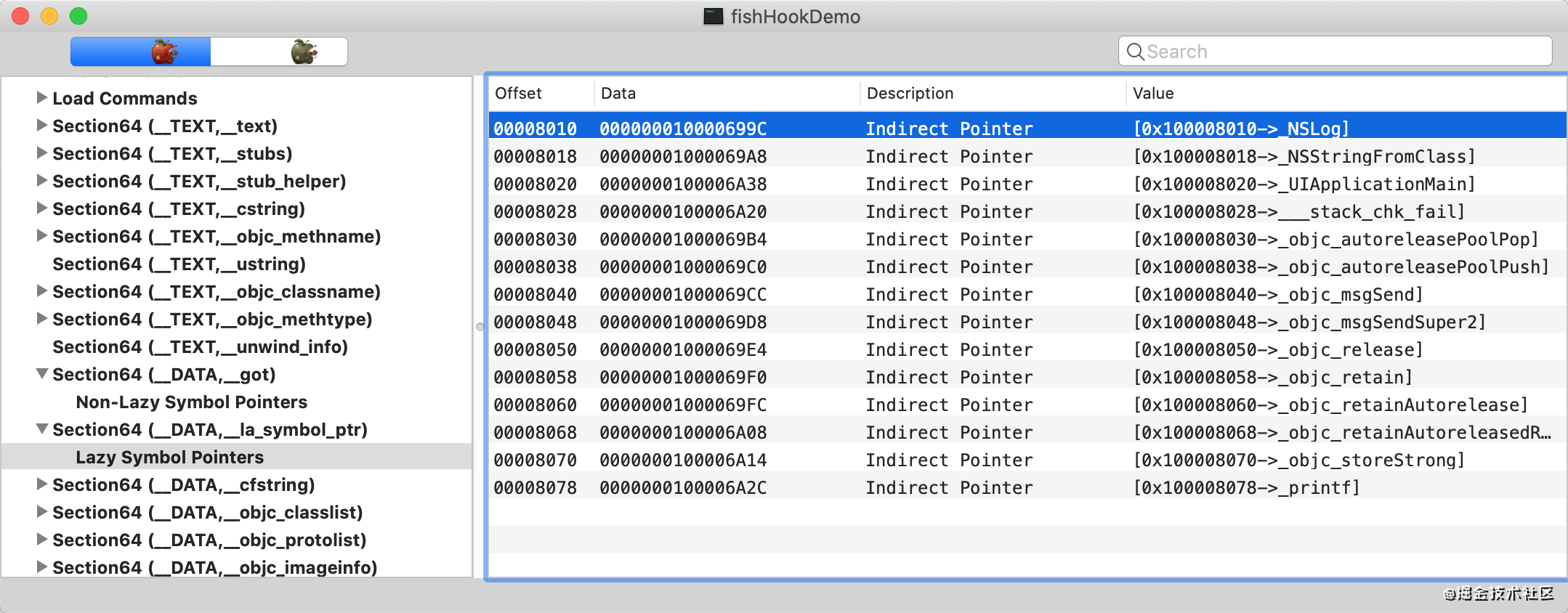Click the fishHookDemo title bar file icon

click(714, 16)
